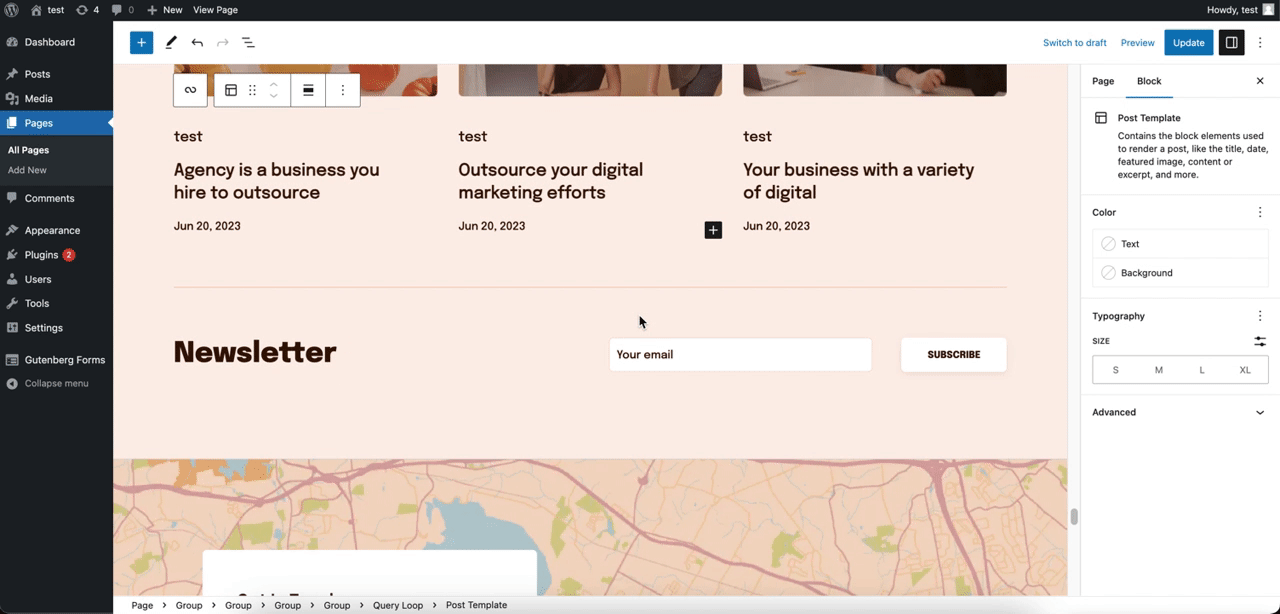This screenshot has width=1280, height=614.
Task: Toggle custom font size control
Action: point(1260,341)
